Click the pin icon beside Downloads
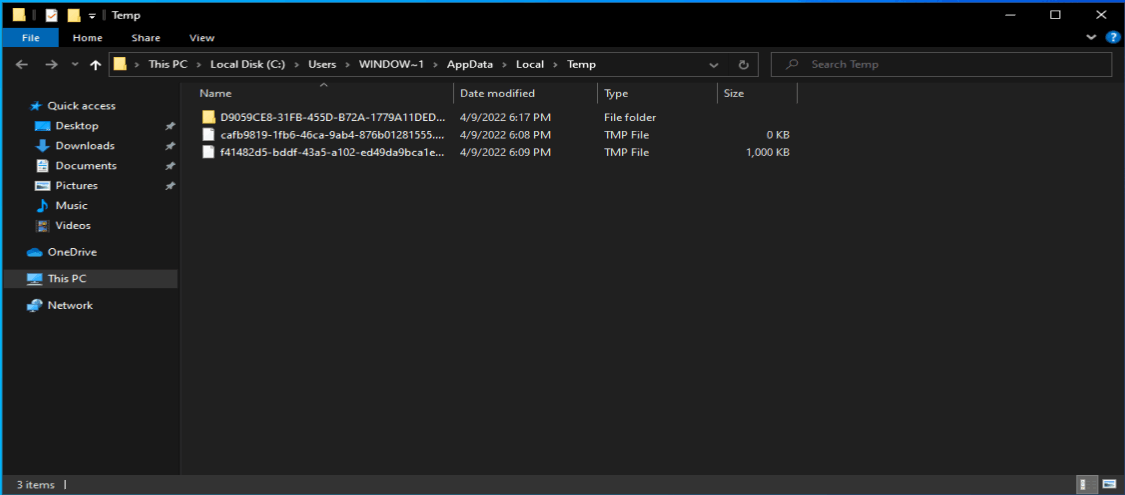This screenshot has height=495, width=1125. point(169,146)
